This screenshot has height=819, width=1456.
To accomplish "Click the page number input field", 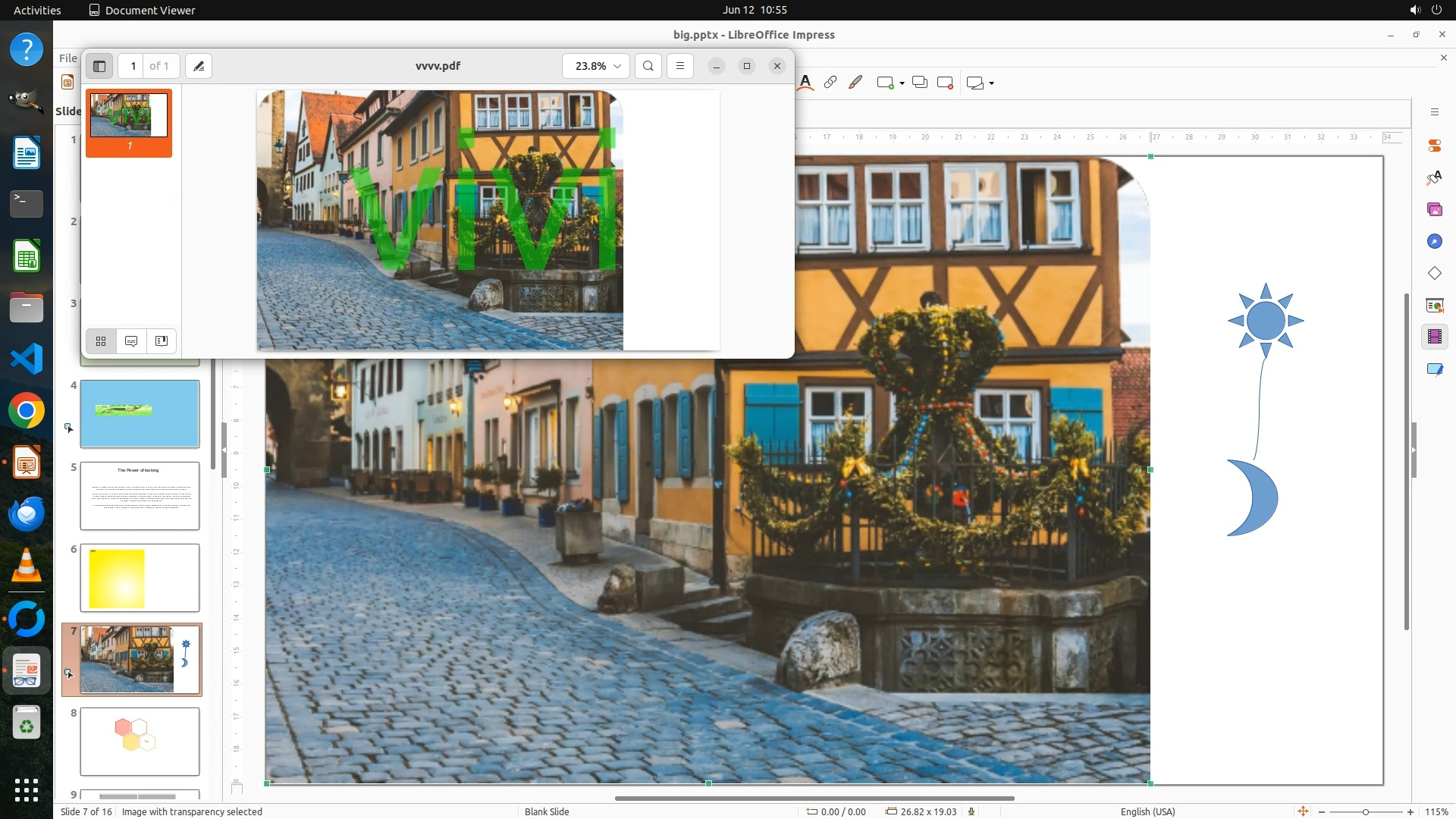I will click(133, 66).
